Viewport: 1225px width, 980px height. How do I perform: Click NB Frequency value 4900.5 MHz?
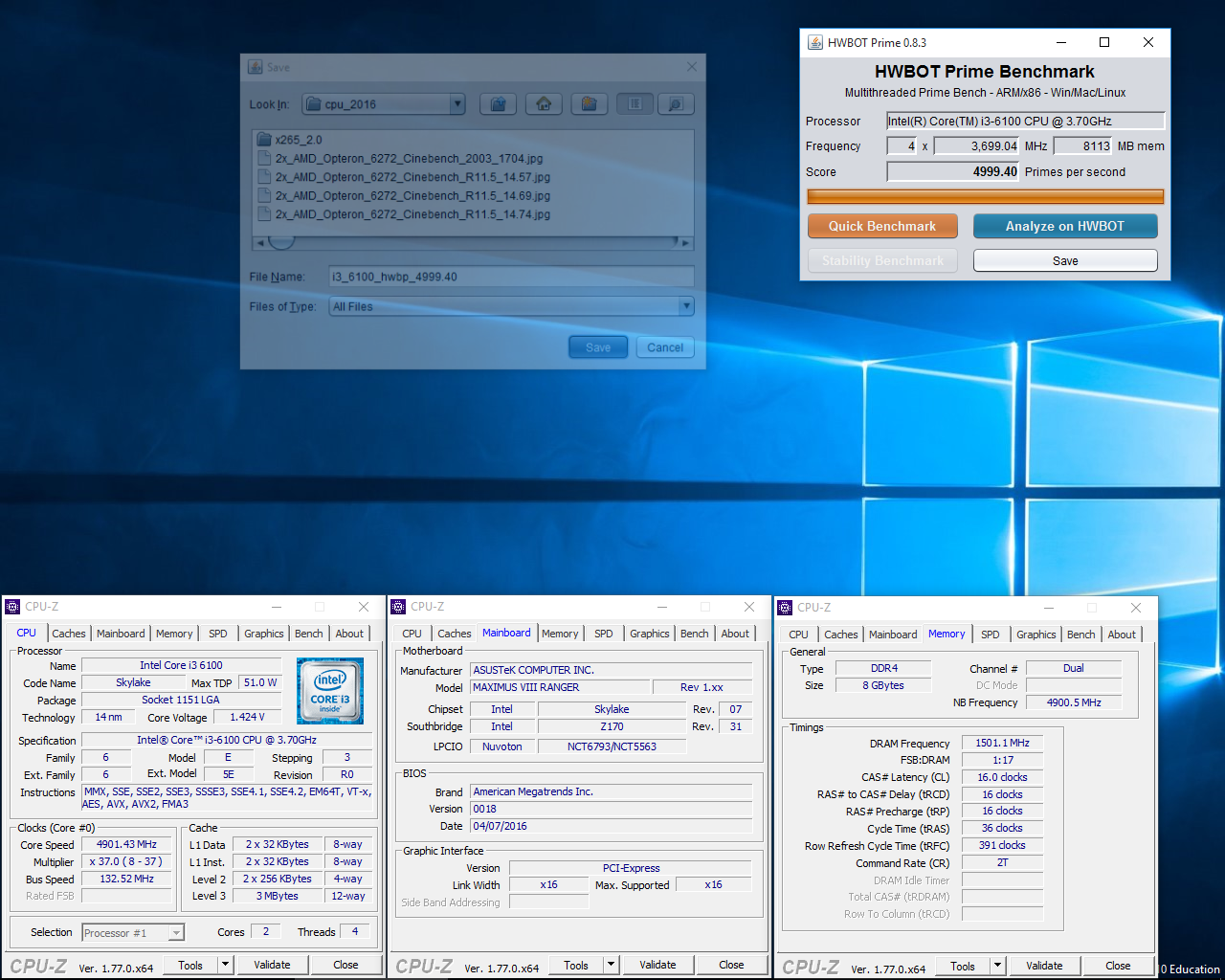coord(1074,702)
